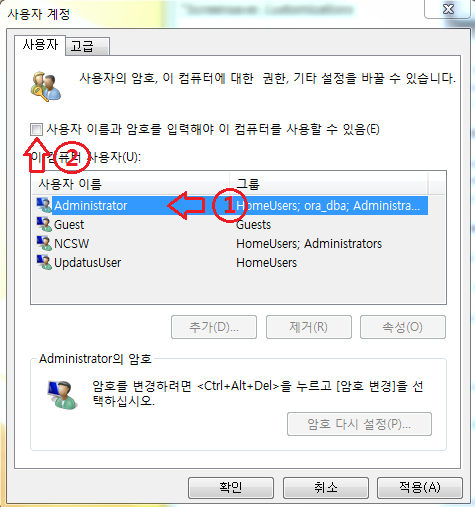
Task: Click the 적용(A) button
Action: [420, 487]
